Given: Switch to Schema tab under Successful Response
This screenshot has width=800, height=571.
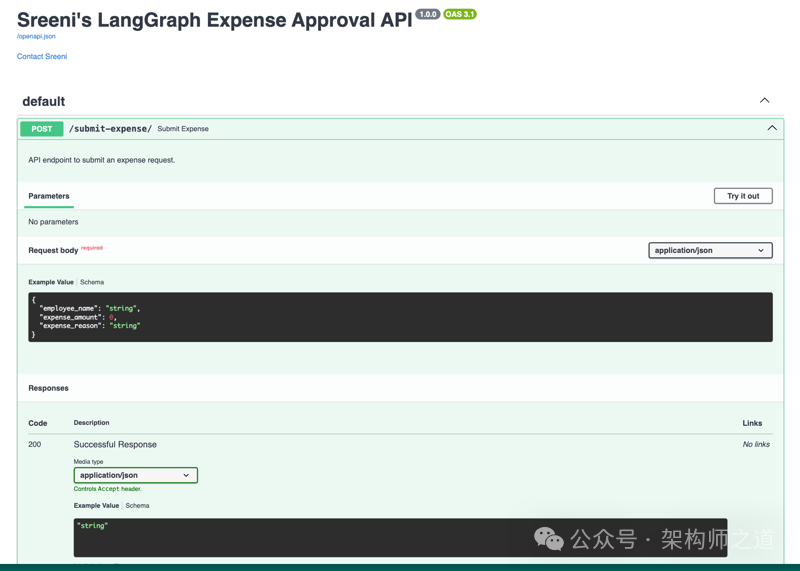Looking at the screenshot, I should point(137,506).
